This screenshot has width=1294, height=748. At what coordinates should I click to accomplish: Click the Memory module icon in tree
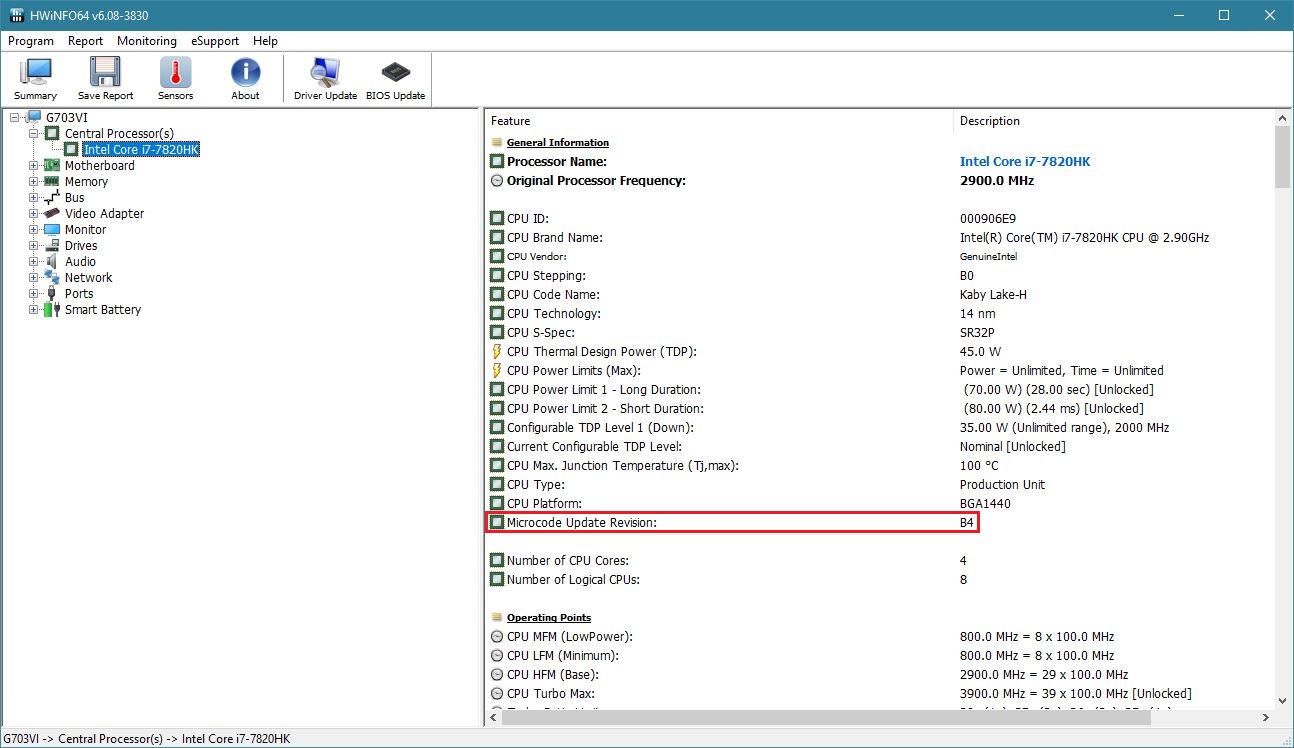[52, 181]
